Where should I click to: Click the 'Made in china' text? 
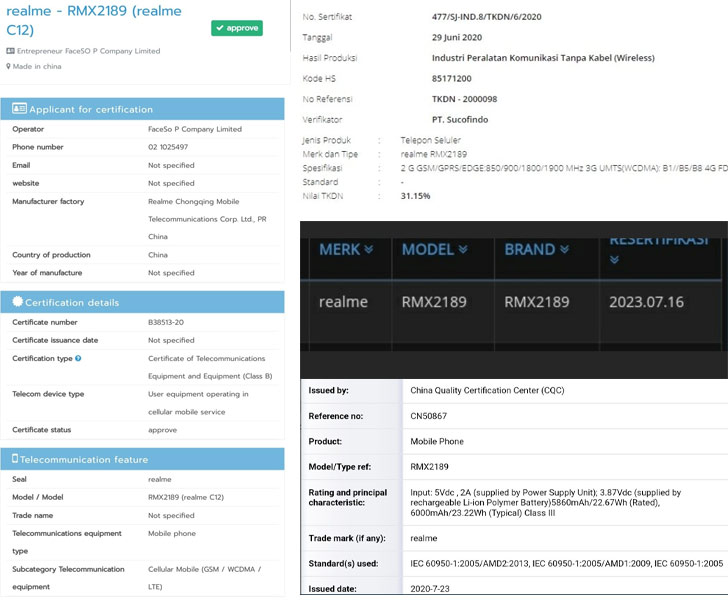(37, 66)
